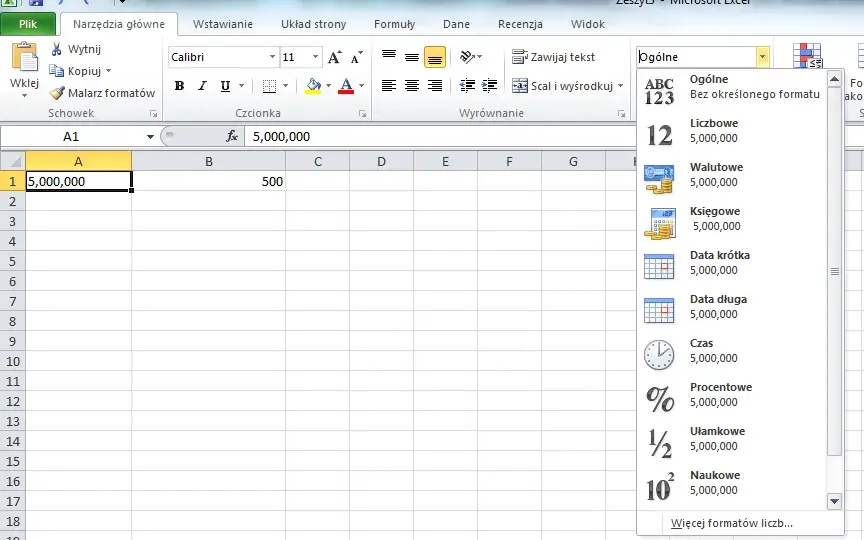Increase font size with large A icon
The height and width of the screenshot is (540, 864).
point(334,57)
